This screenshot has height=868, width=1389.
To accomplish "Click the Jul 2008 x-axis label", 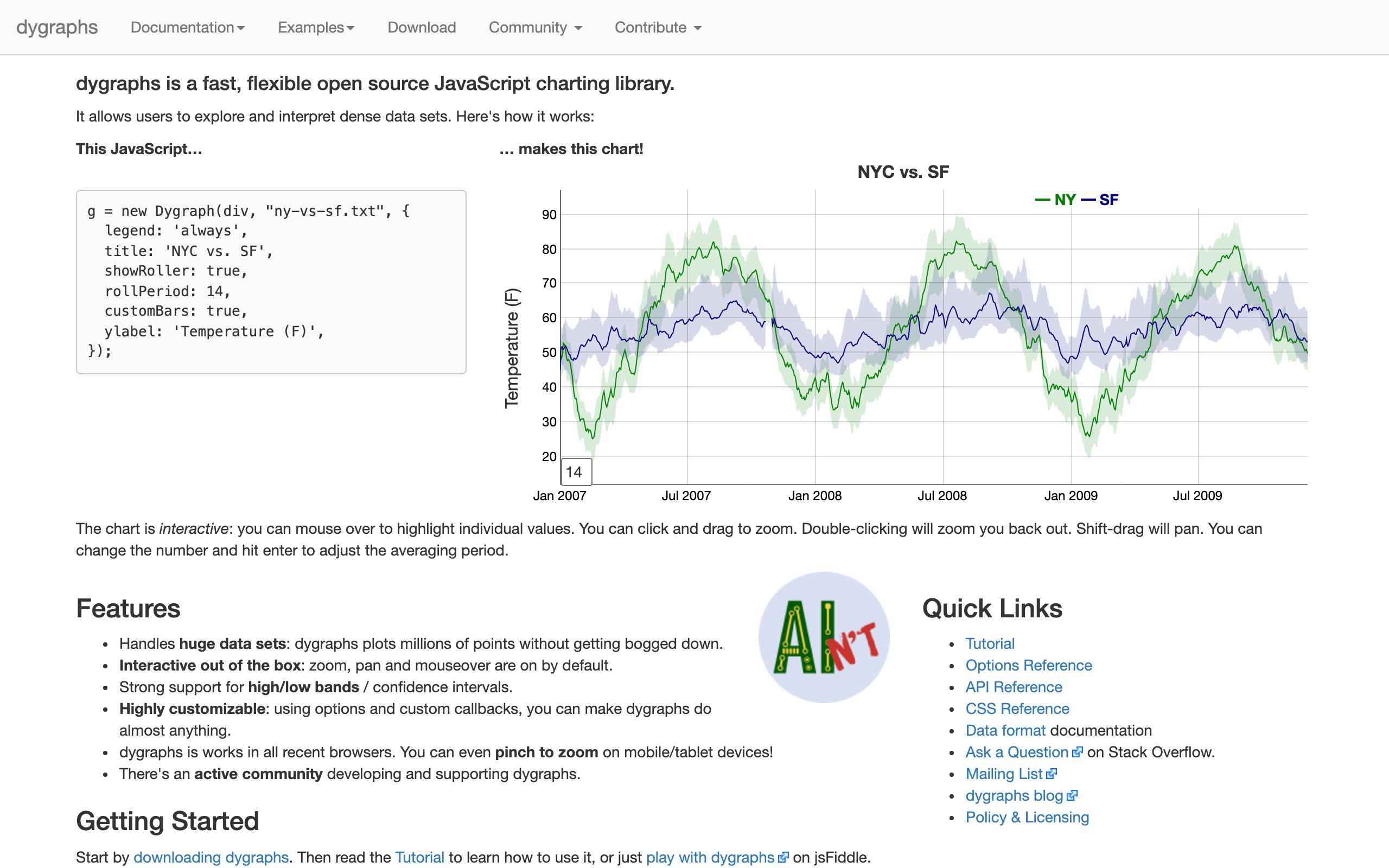I will [942, 495].
